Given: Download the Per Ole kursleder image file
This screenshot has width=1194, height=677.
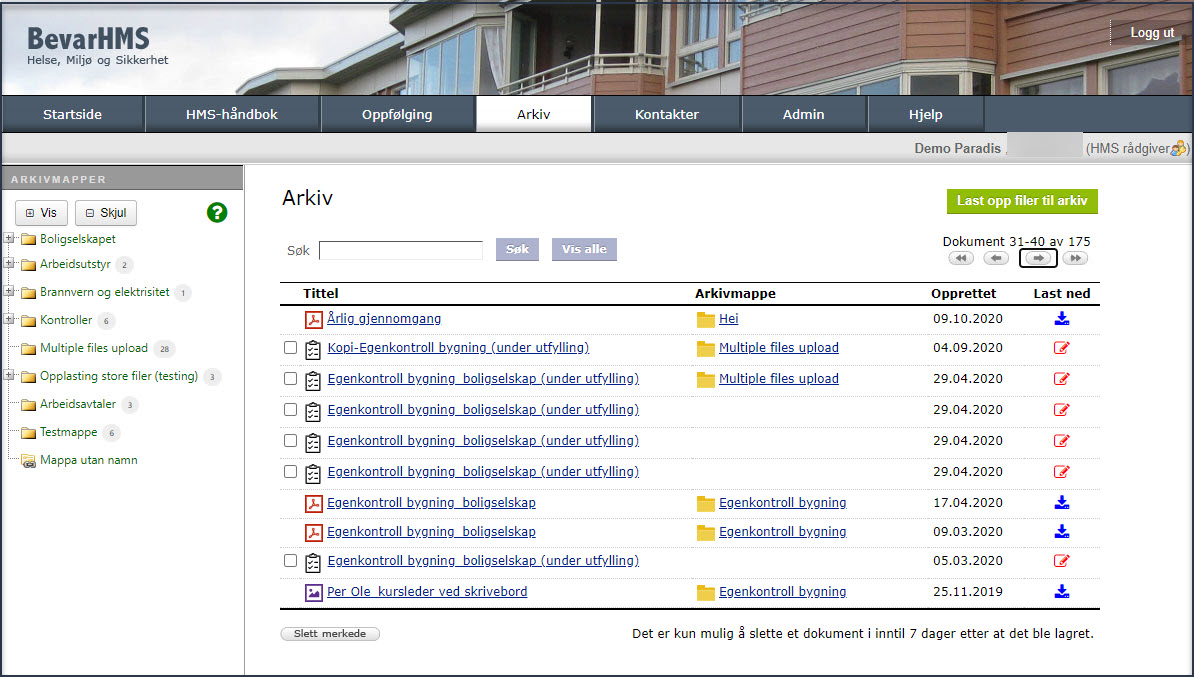Looking at the screenshot, I should click(x=1061, y=592).
